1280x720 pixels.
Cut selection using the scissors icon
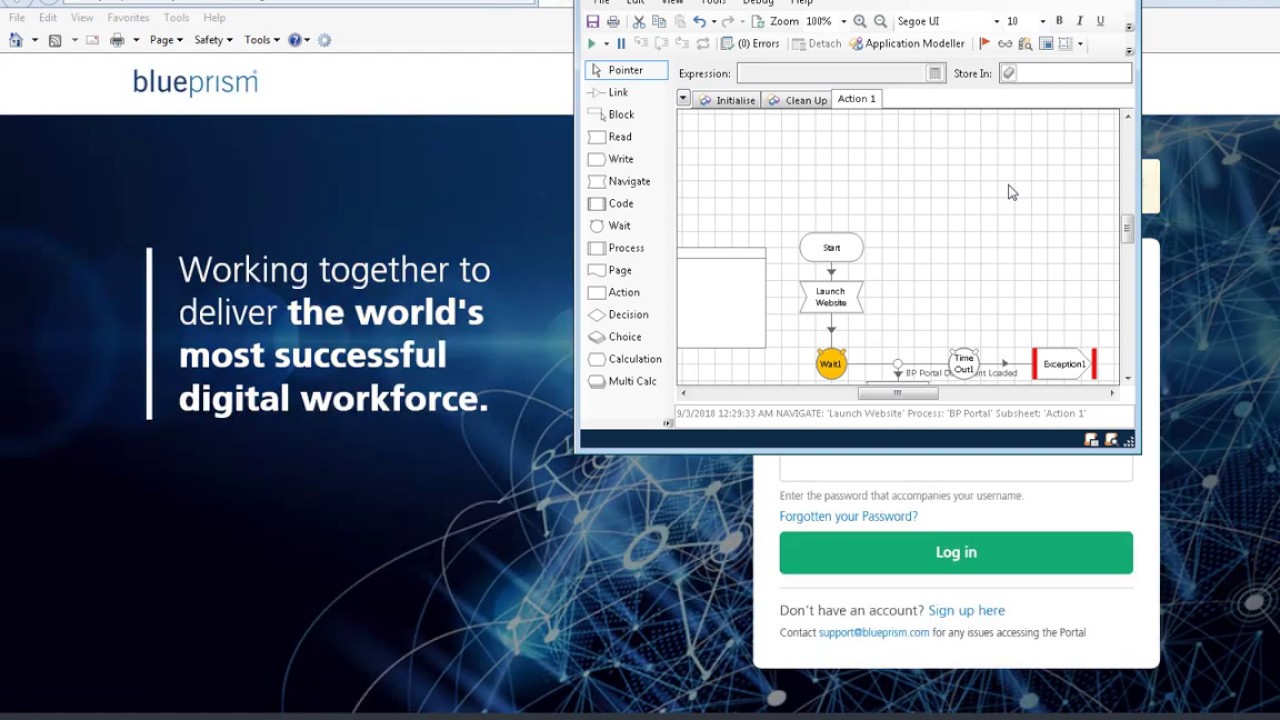pyautogui.click(x=639, y=21)
